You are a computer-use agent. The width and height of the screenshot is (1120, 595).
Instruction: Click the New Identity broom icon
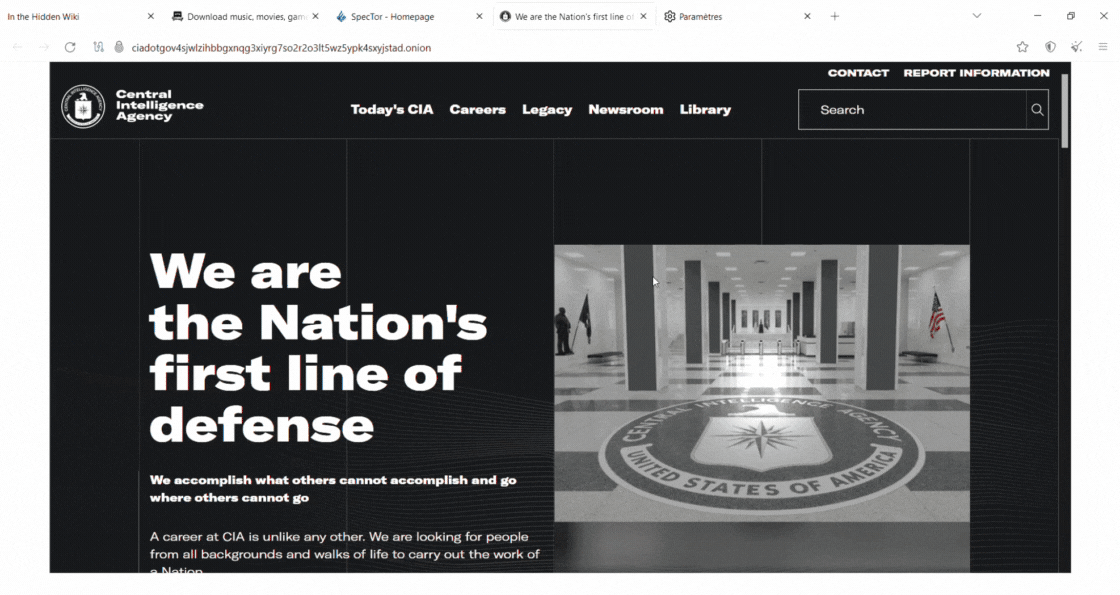click(x=1076, y=47)
